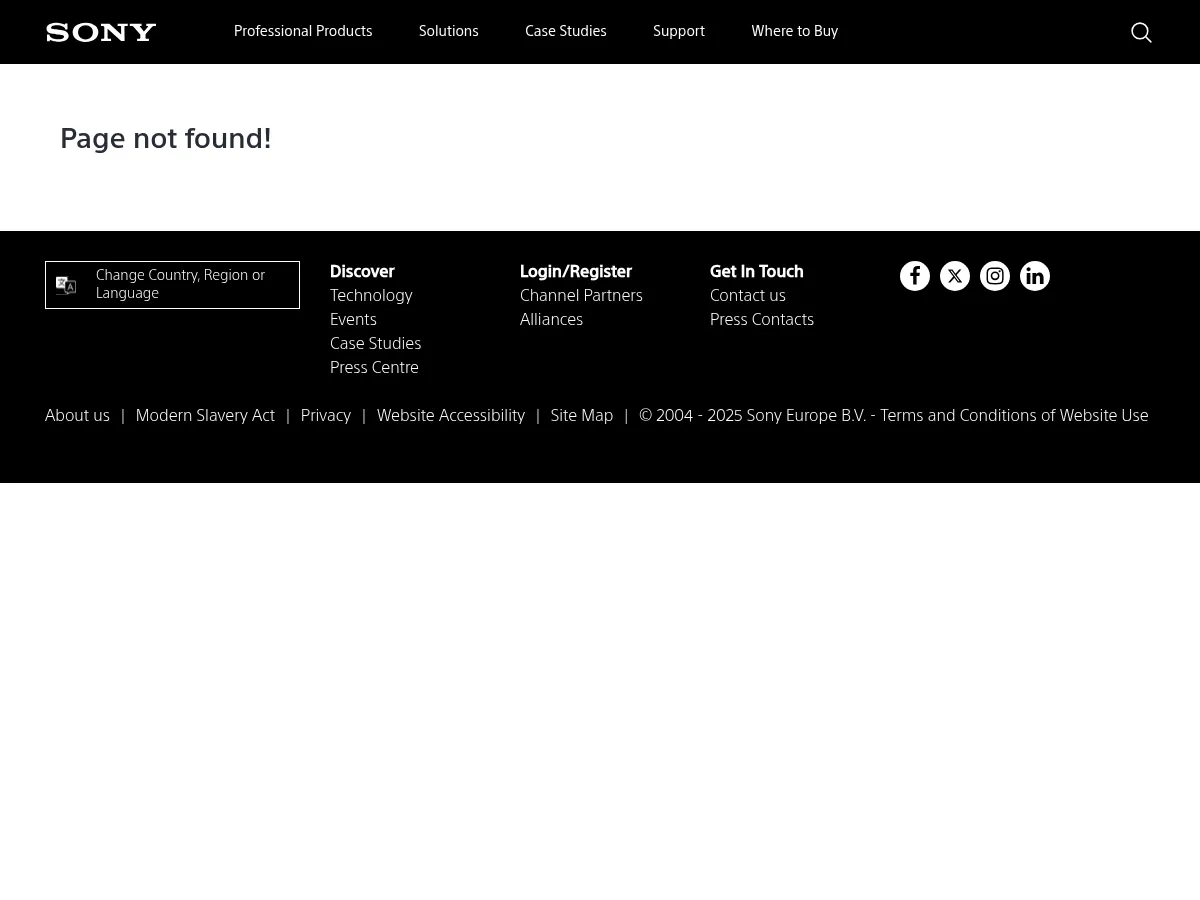Visit the X (Twitter) social icon

(x=955, y=276)
